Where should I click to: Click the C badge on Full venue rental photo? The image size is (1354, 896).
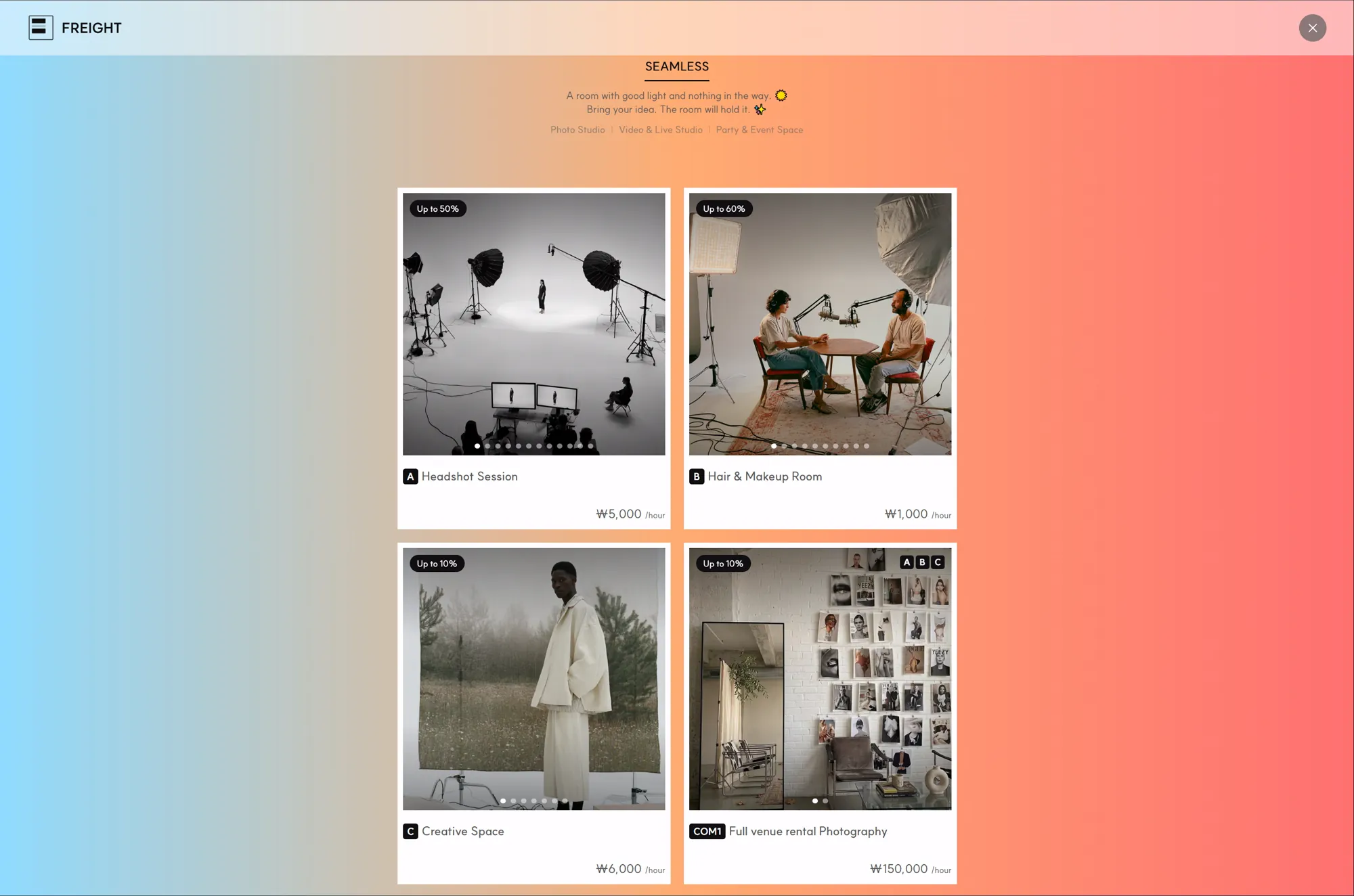(x=938, y=562)
